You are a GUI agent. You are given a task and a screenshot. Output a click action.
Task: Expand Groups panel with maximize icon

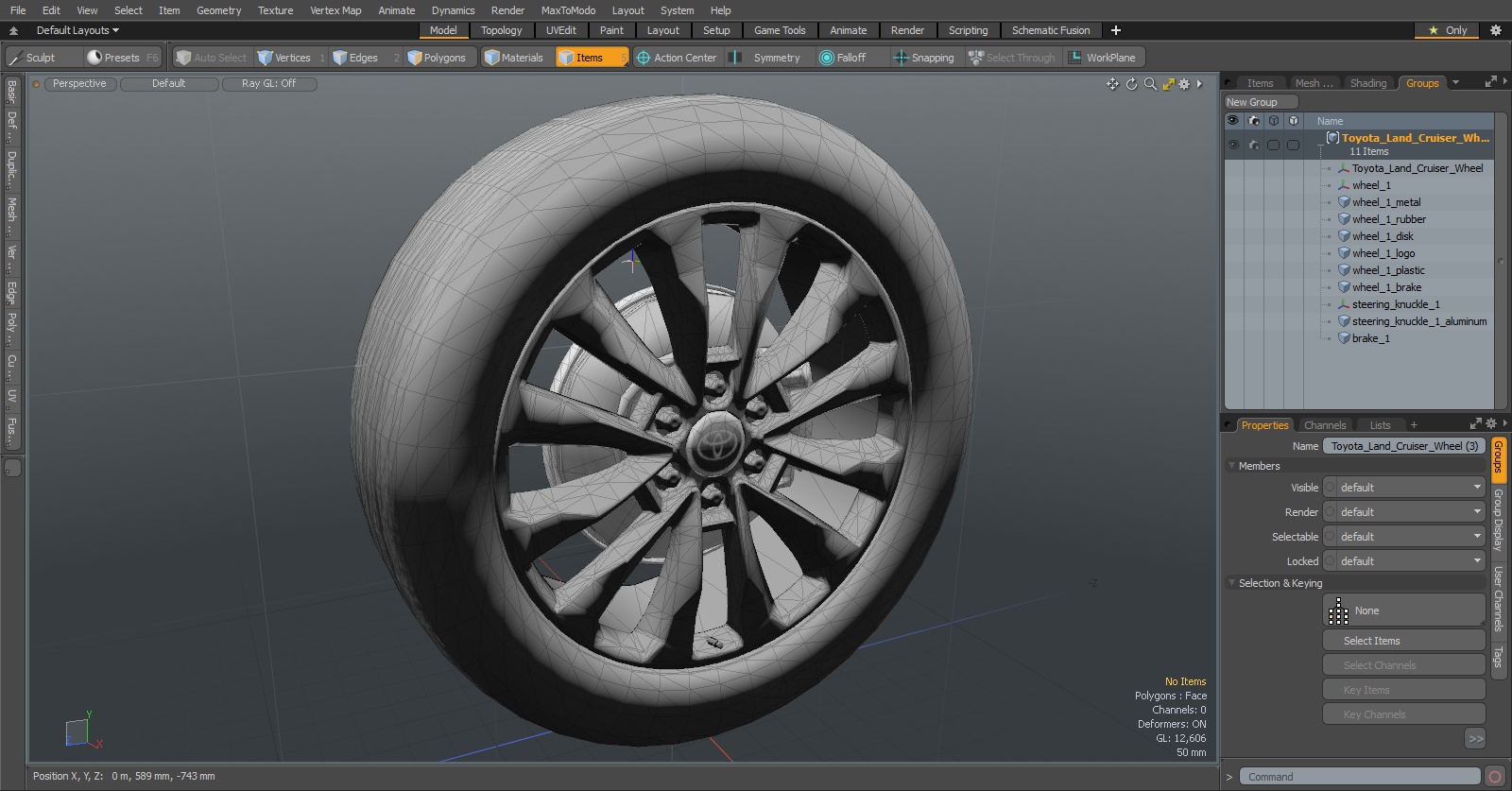tap(1491, 82)
